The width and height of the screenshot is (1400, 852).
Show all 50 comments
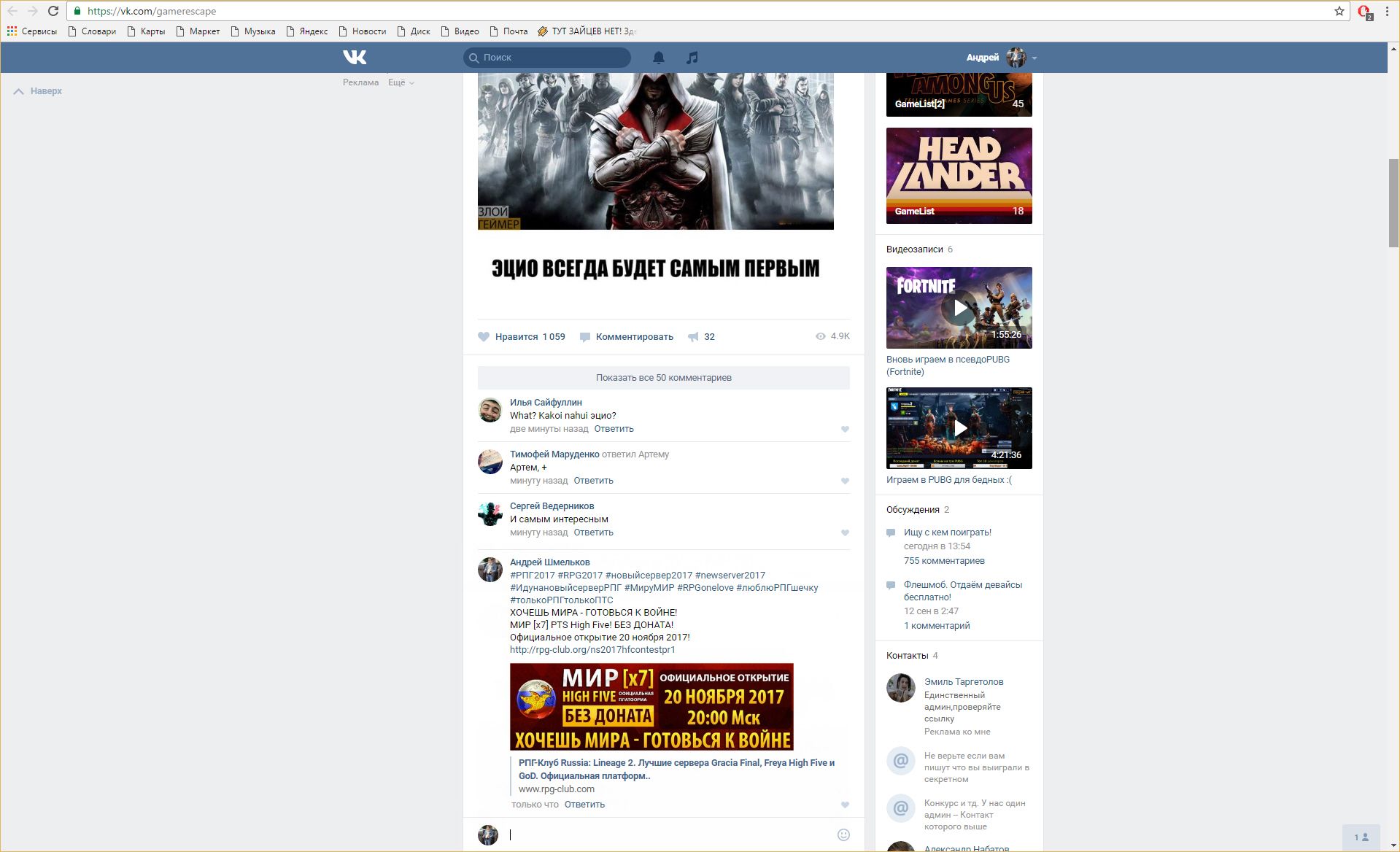(x=663, y=377)
